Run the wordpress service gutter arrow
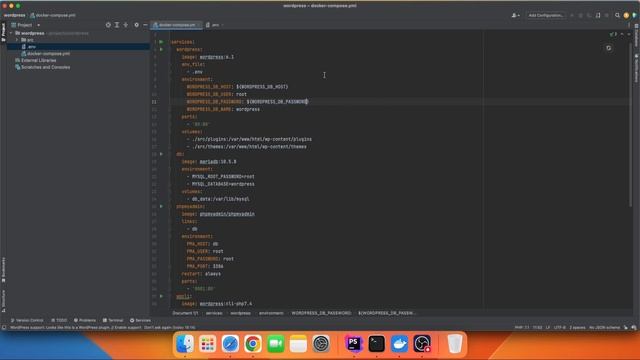Image resolution: width=640 pixels, height=360 pixels. pos(161,49)
